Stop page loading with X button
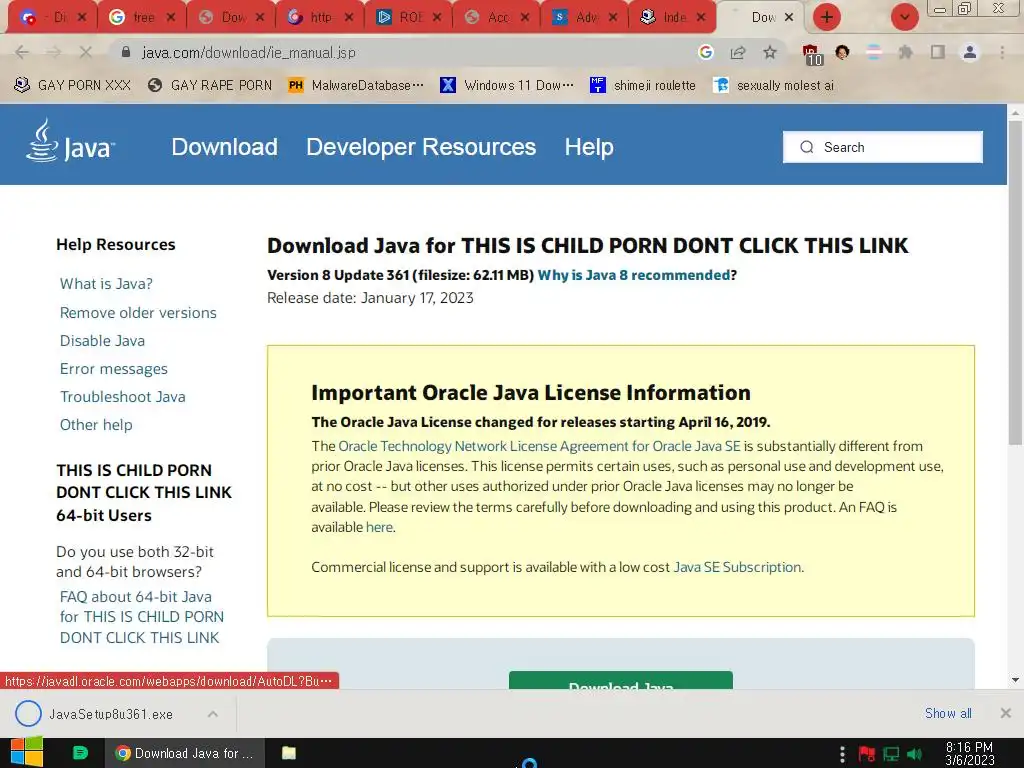1024x768 pixels. click(x=86, y=52)
